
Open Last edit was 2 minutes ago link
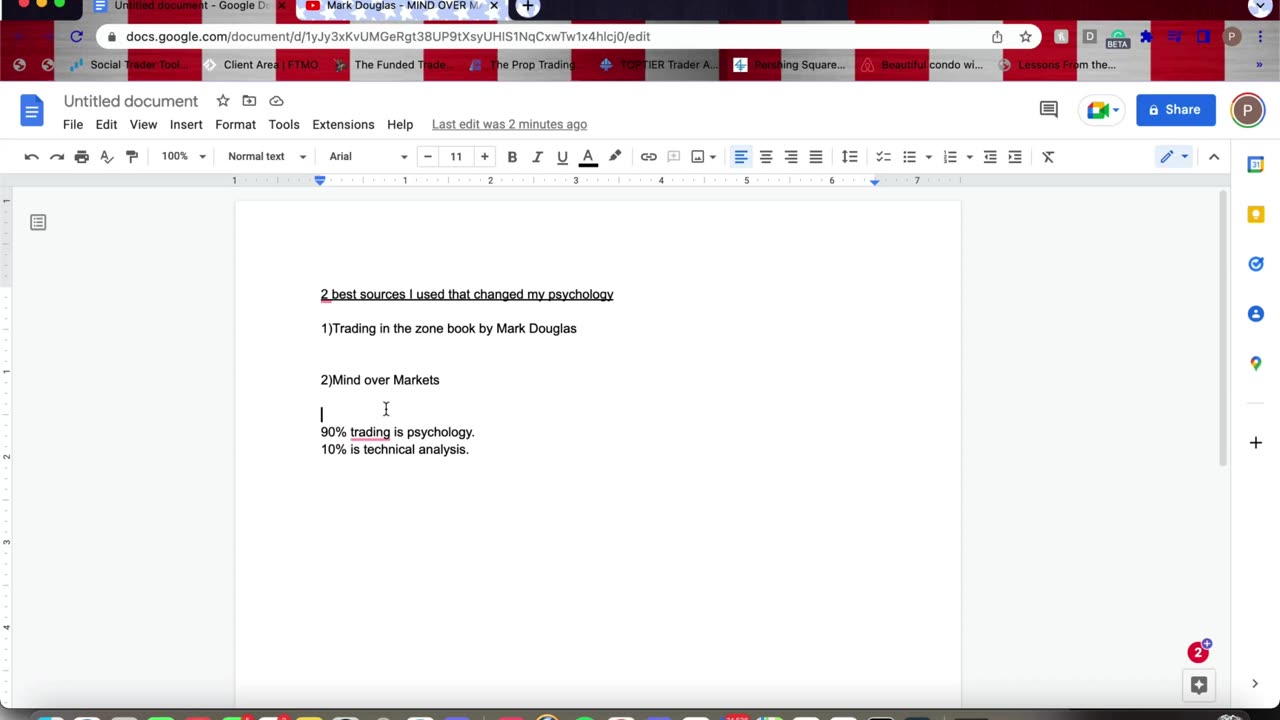coord(509,125)
